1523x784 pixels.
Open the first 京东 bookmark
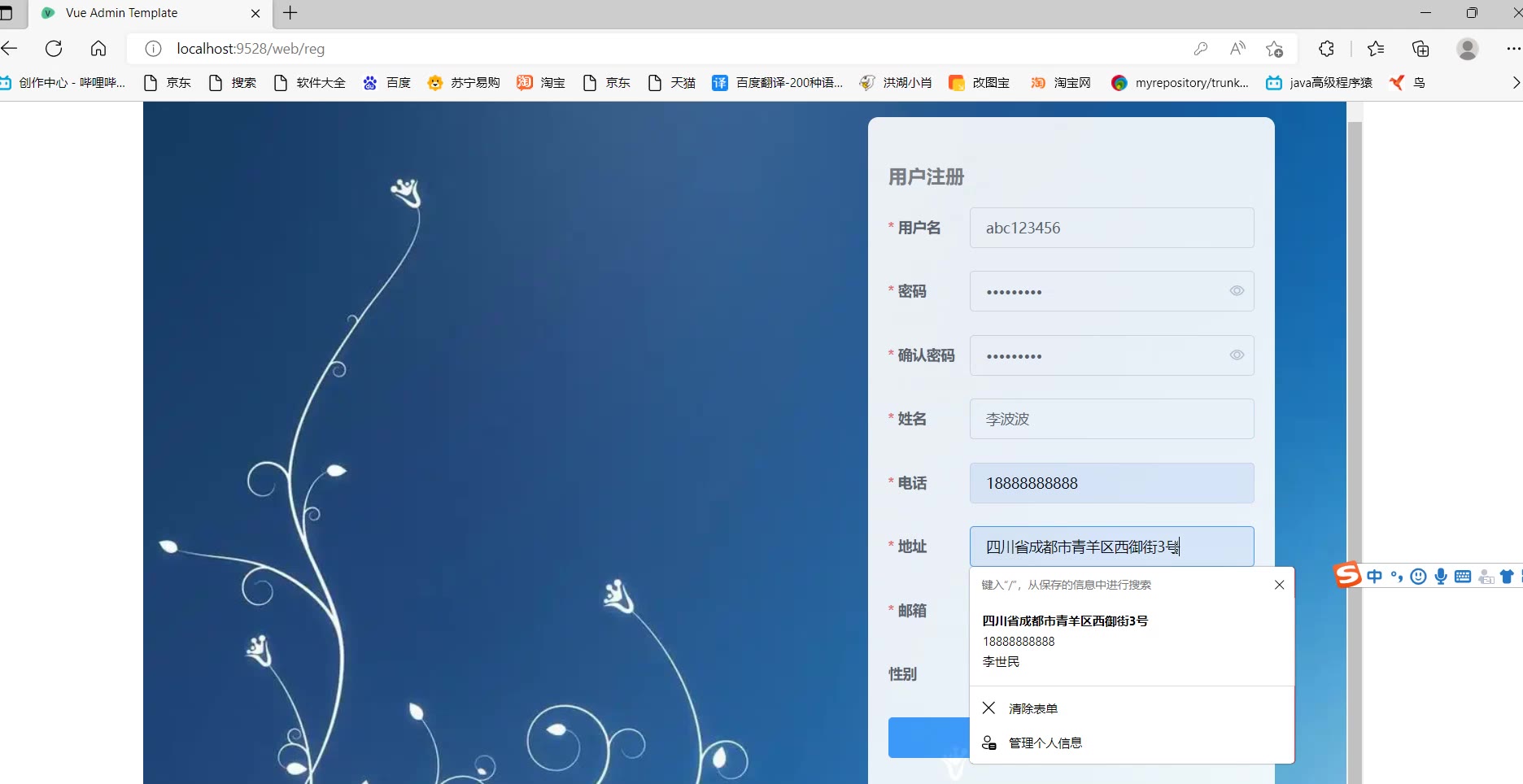tap(167, 83)
